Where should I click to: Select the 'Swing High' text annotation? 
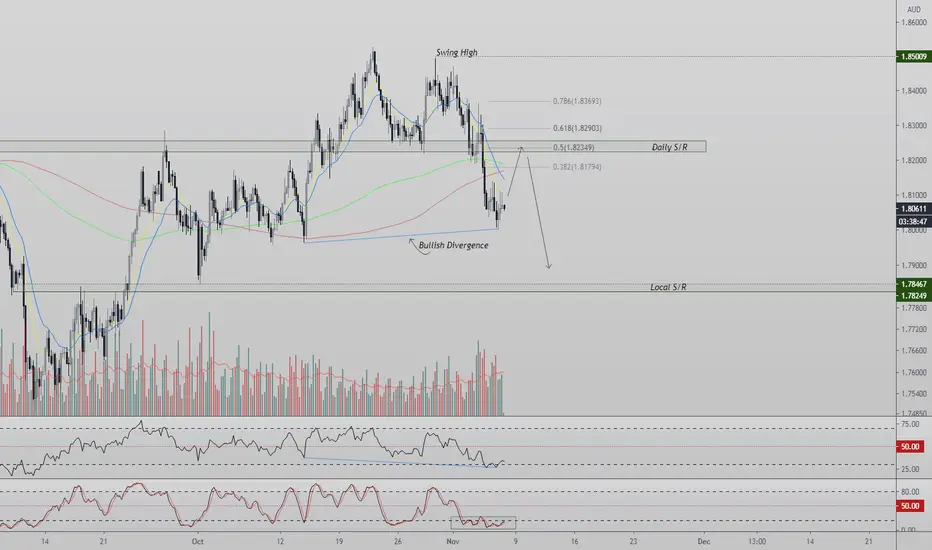click(456, 52)
